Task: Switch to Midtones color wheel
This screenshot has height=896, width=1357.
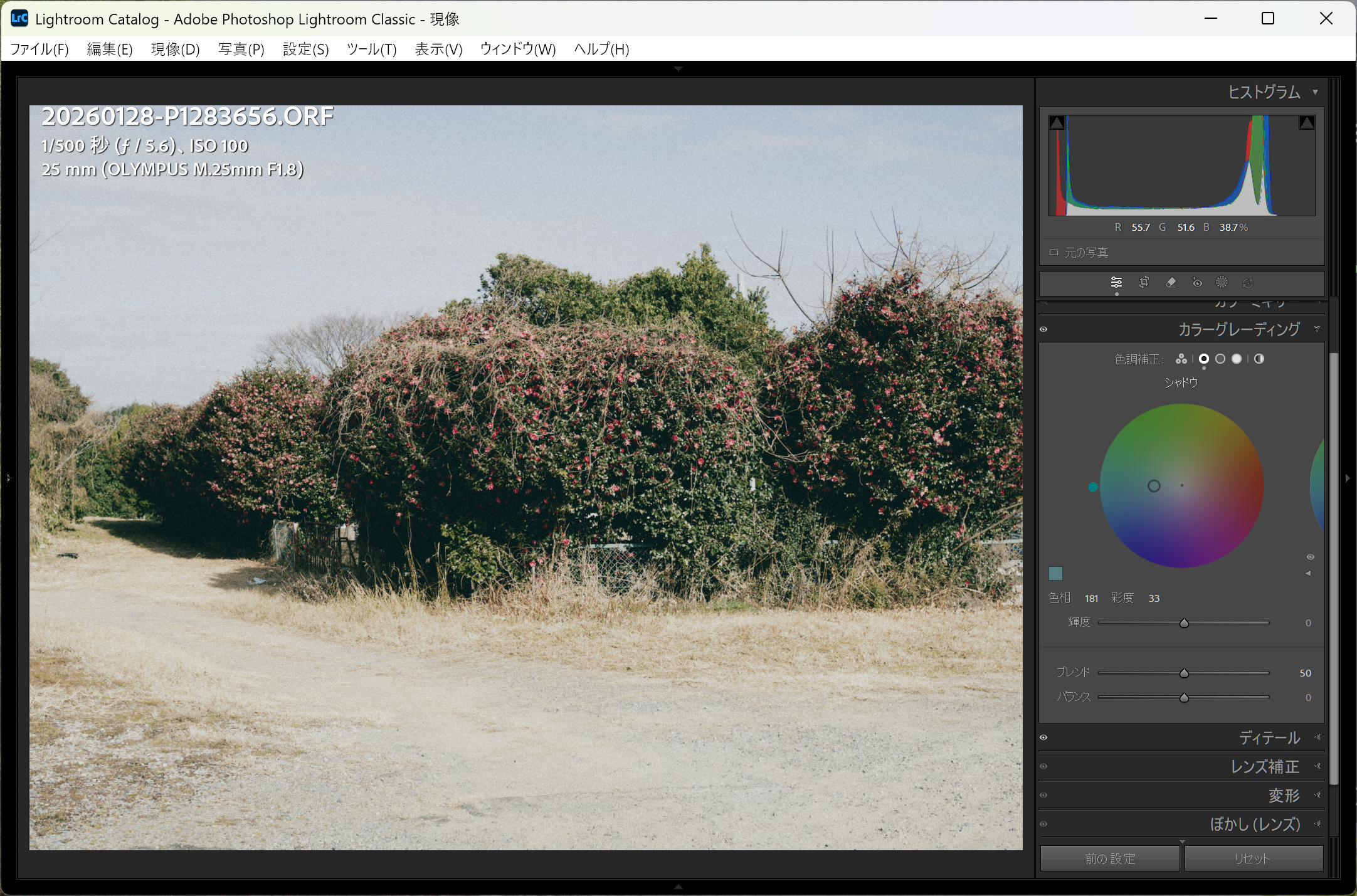Action: pos(1220,359)
